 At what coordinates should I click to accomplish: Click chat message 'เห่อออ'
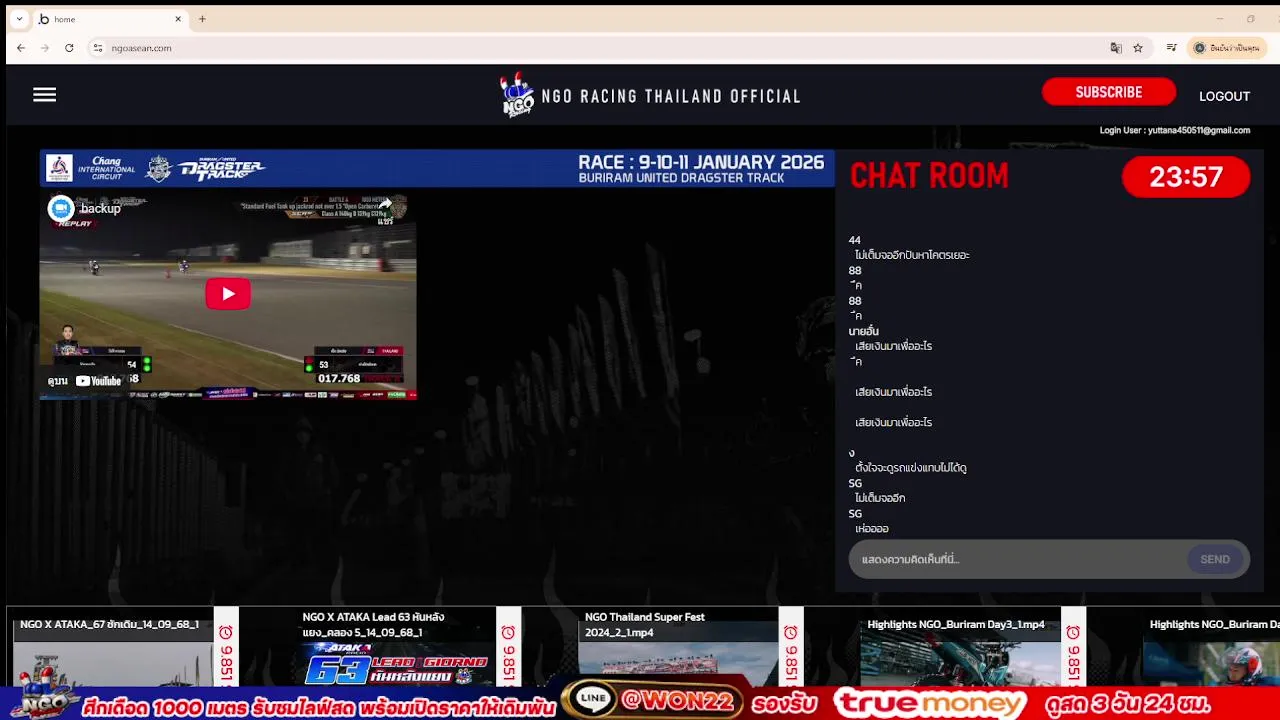(872, 528)
